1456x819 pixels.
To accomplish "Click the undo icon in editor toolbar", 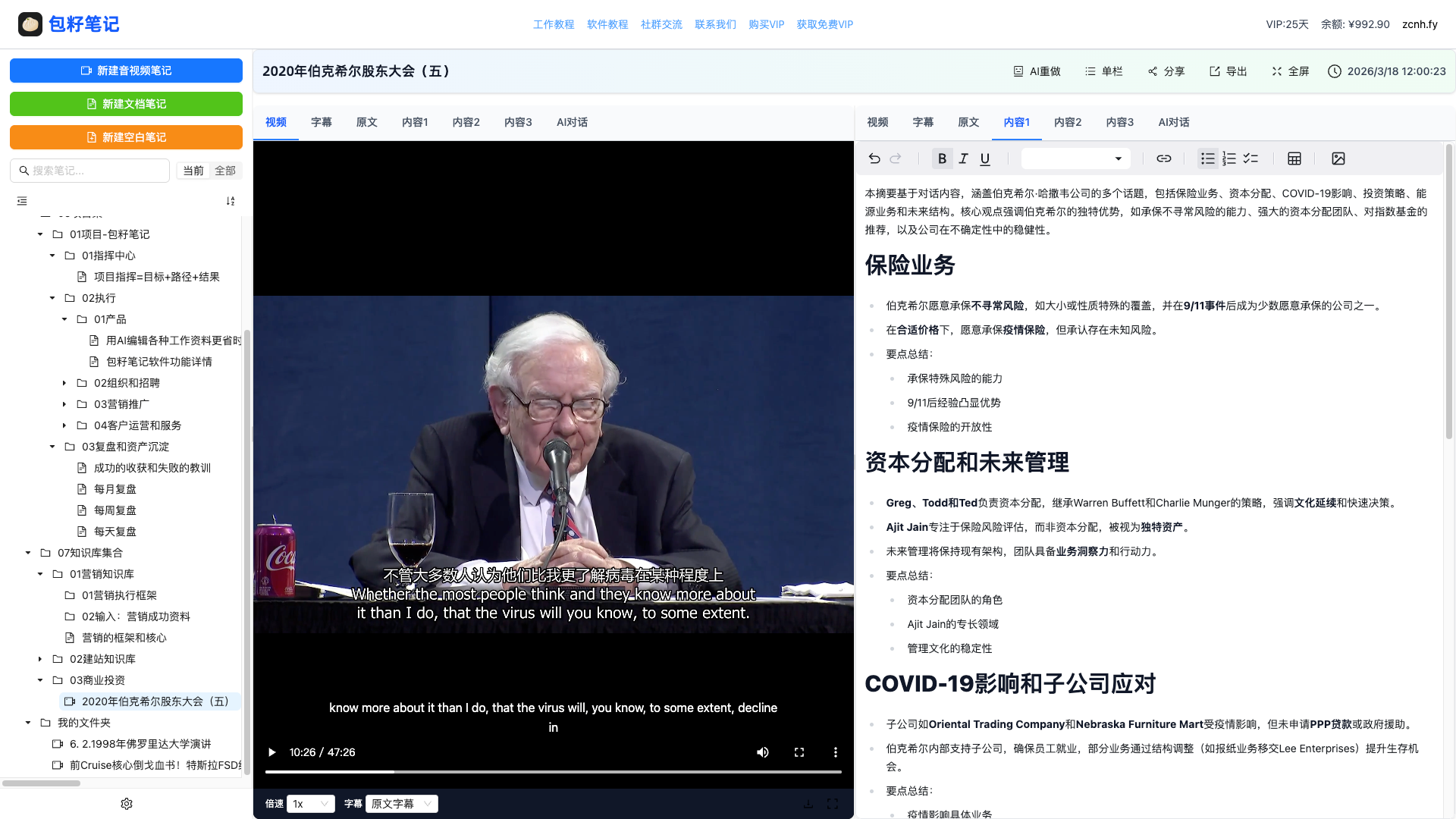I will [x=874, y=158].
